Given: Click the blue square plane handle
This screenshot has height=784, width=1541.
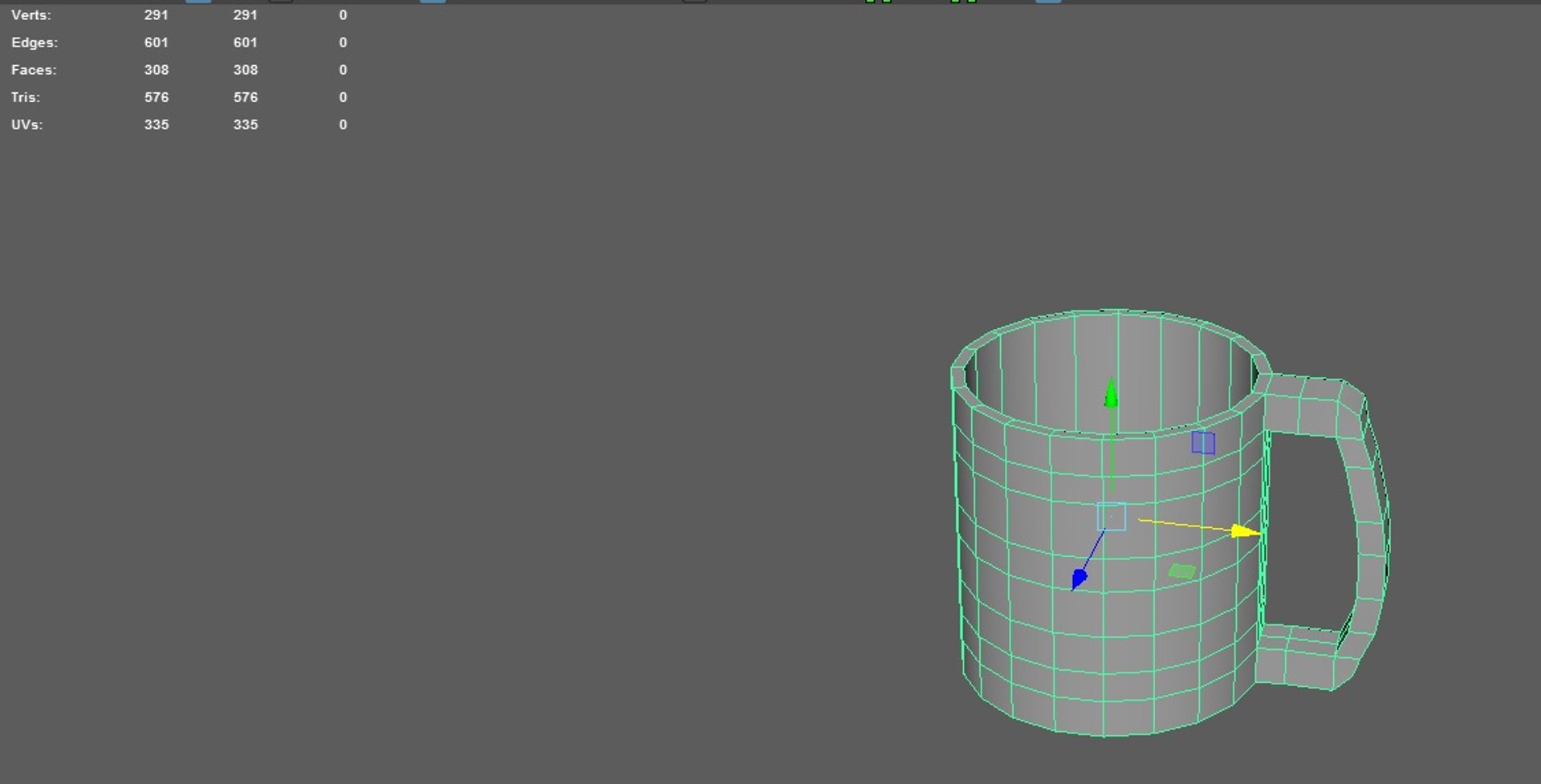Looking at the screenshot, I should [1203, 442].
